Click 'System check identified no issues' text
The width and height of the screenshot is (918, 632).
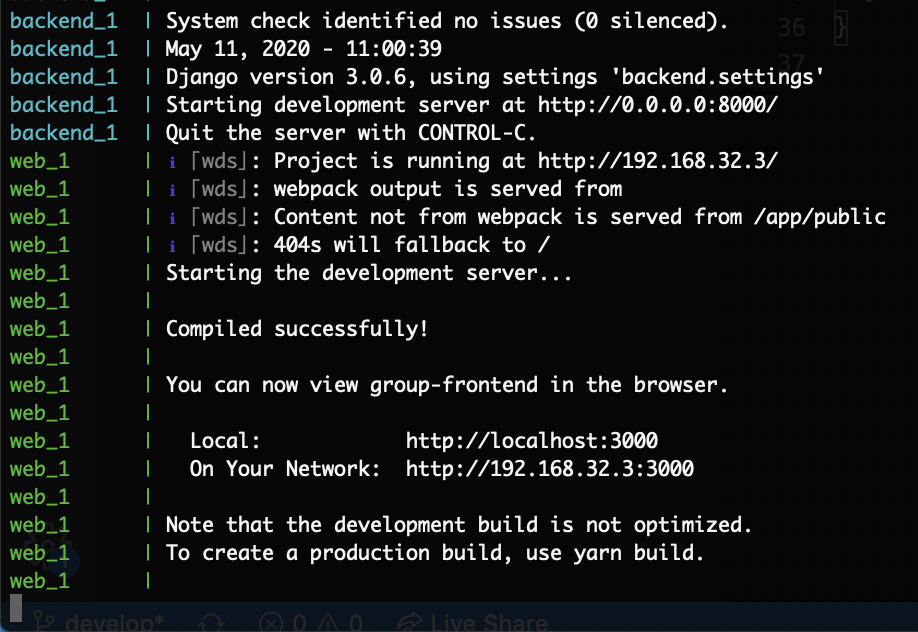pos(364,21)
